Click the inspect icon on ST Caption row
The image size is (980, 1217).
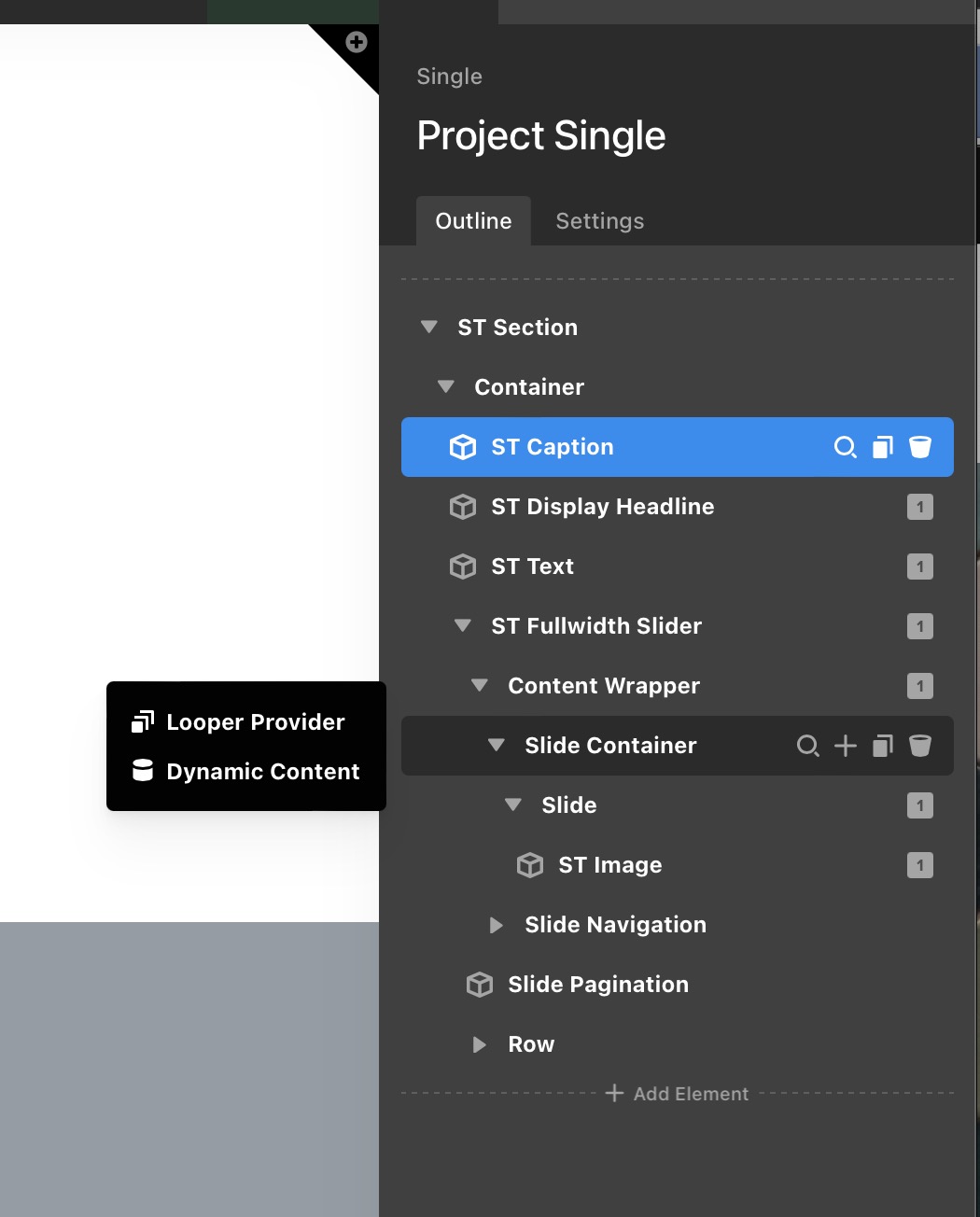point(845,447)
